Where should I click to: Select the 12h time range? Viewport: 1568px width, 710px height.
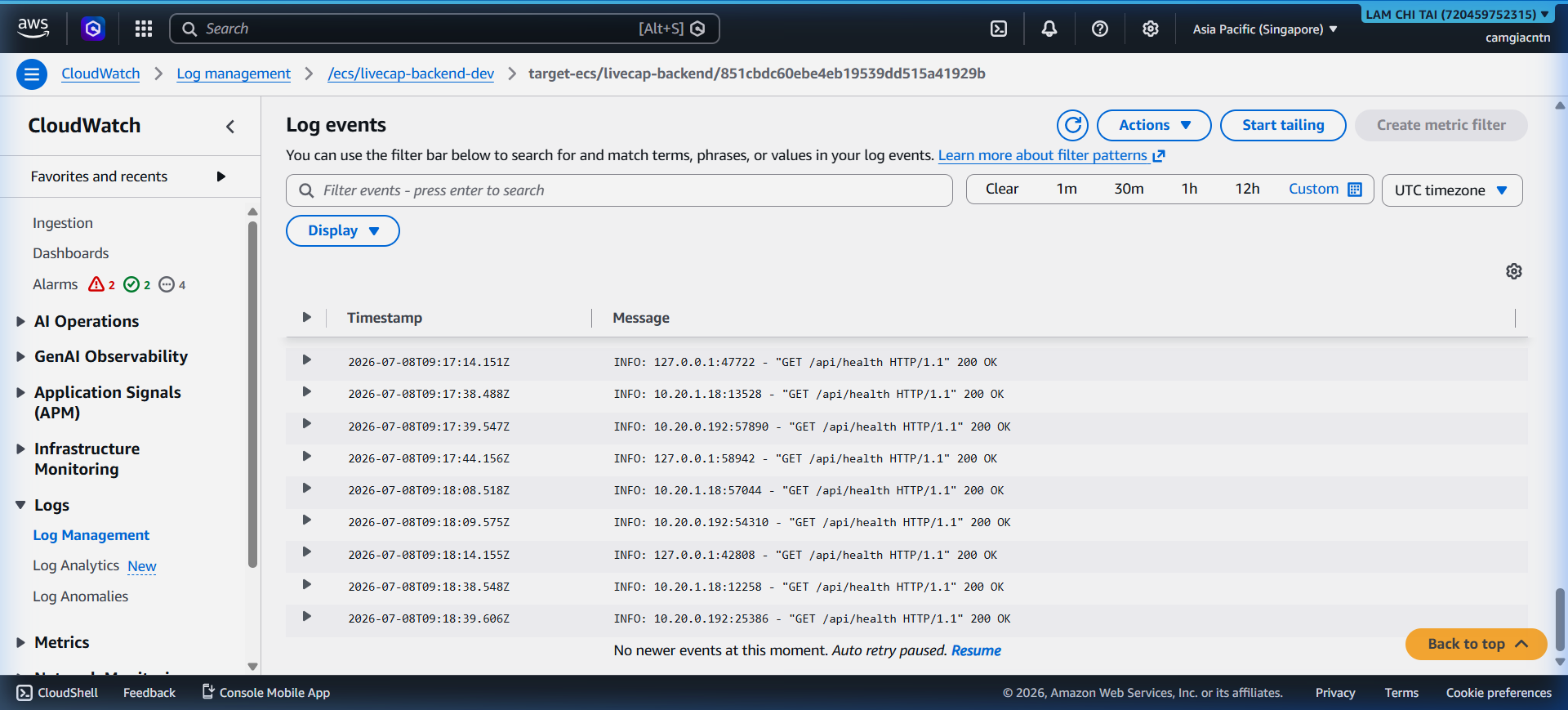click(1247, 189)
